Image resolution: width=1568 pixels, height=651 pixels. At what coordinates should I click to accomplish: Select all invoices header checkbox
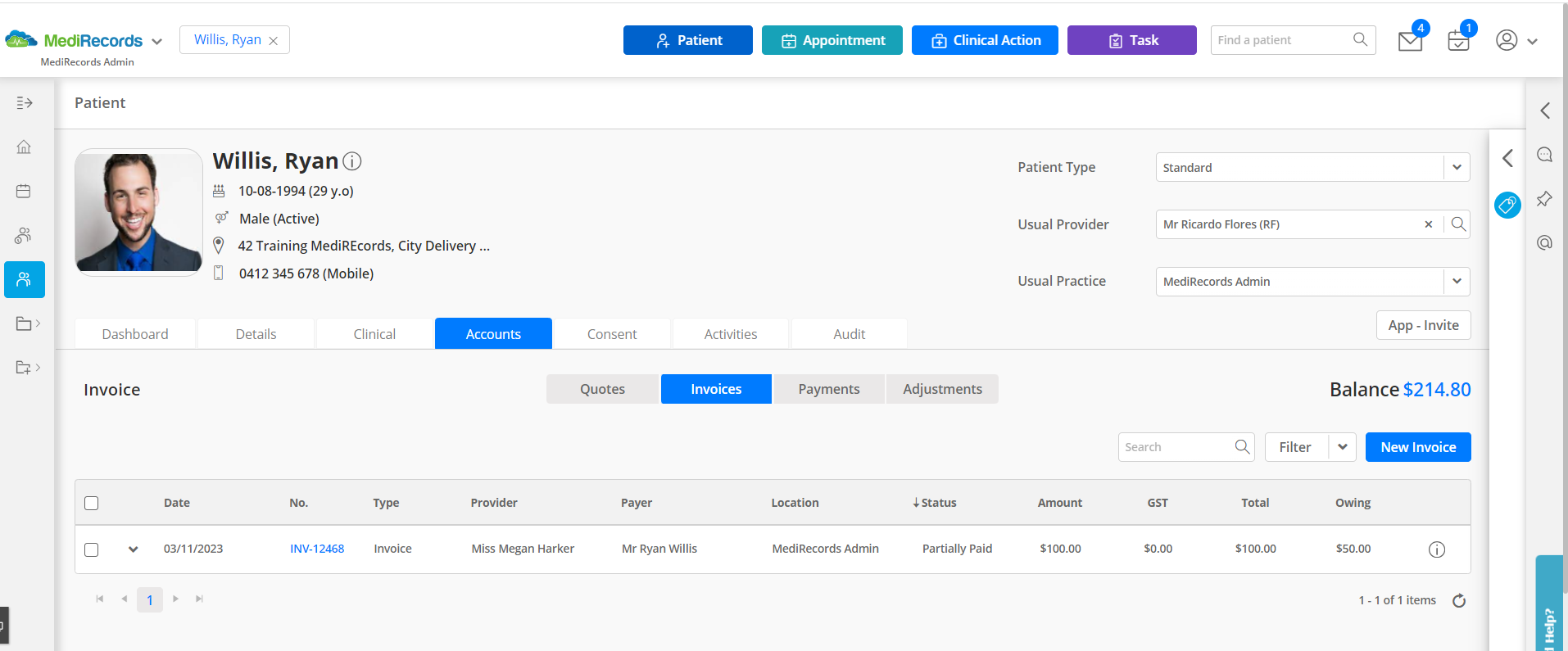92,503
